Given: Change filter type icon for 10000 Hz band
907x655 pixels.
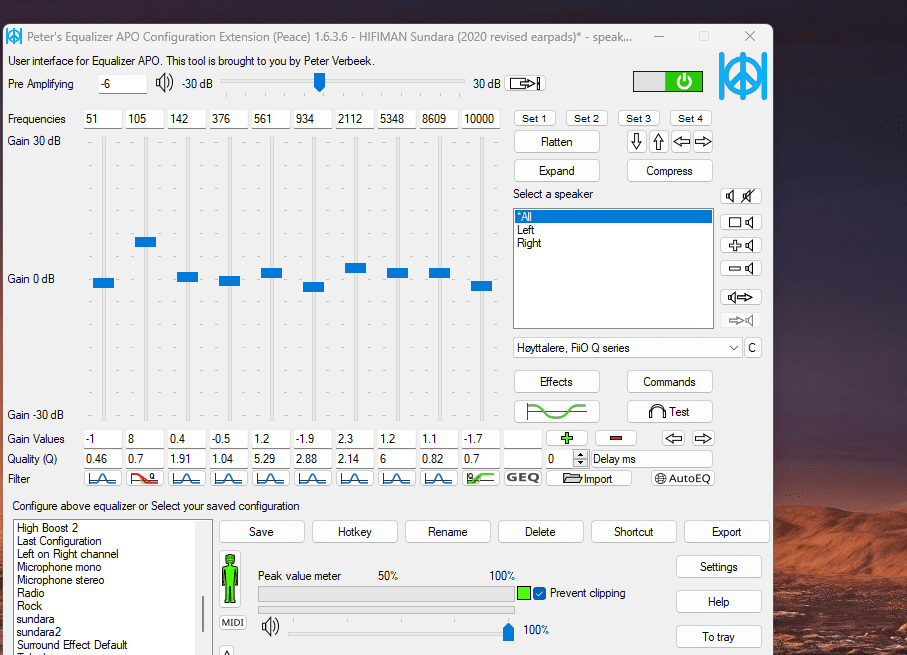Looking at the screenshot, I should coord(481,479).
